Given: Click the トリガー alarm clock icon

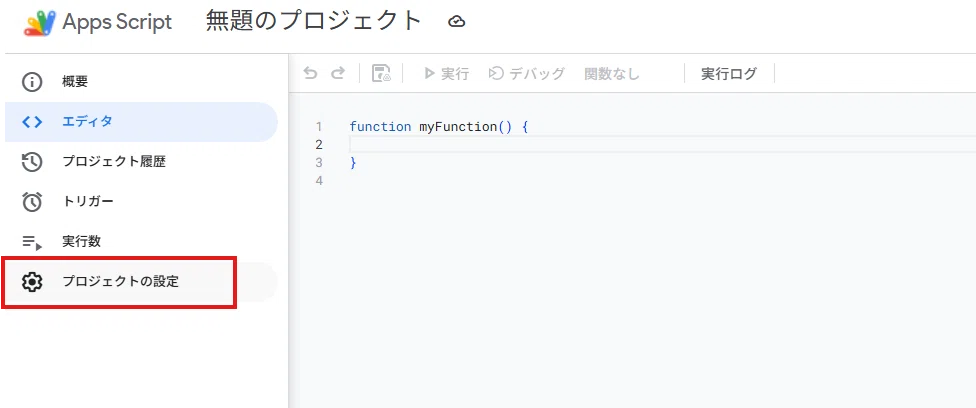Looking at the screenshot, I should pos(32,202).
